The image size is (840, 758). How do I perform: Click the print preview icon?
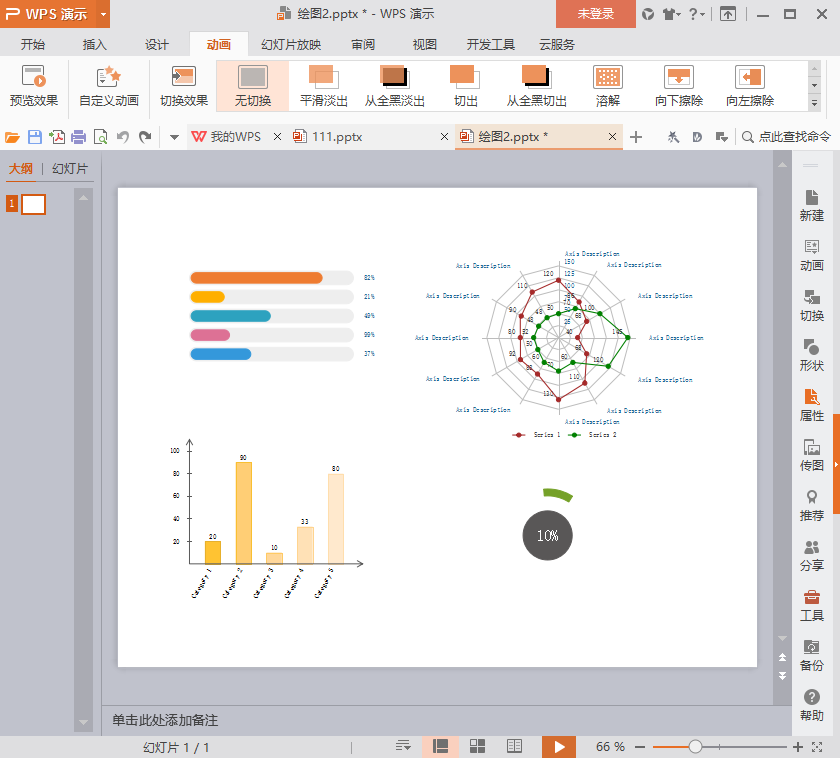coord(101,138)
